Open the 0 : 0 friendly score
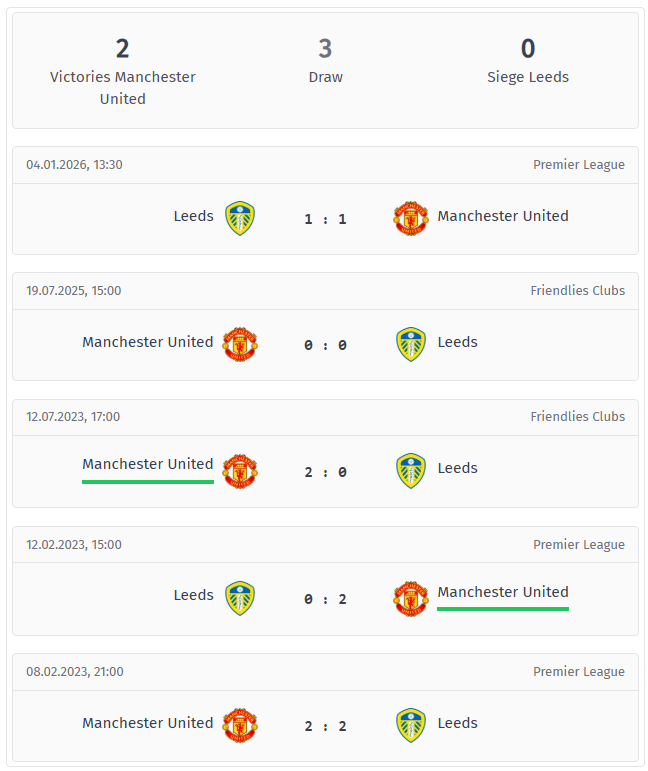The height and width of the screenshot is (771, 648). (x=325, y=345)
